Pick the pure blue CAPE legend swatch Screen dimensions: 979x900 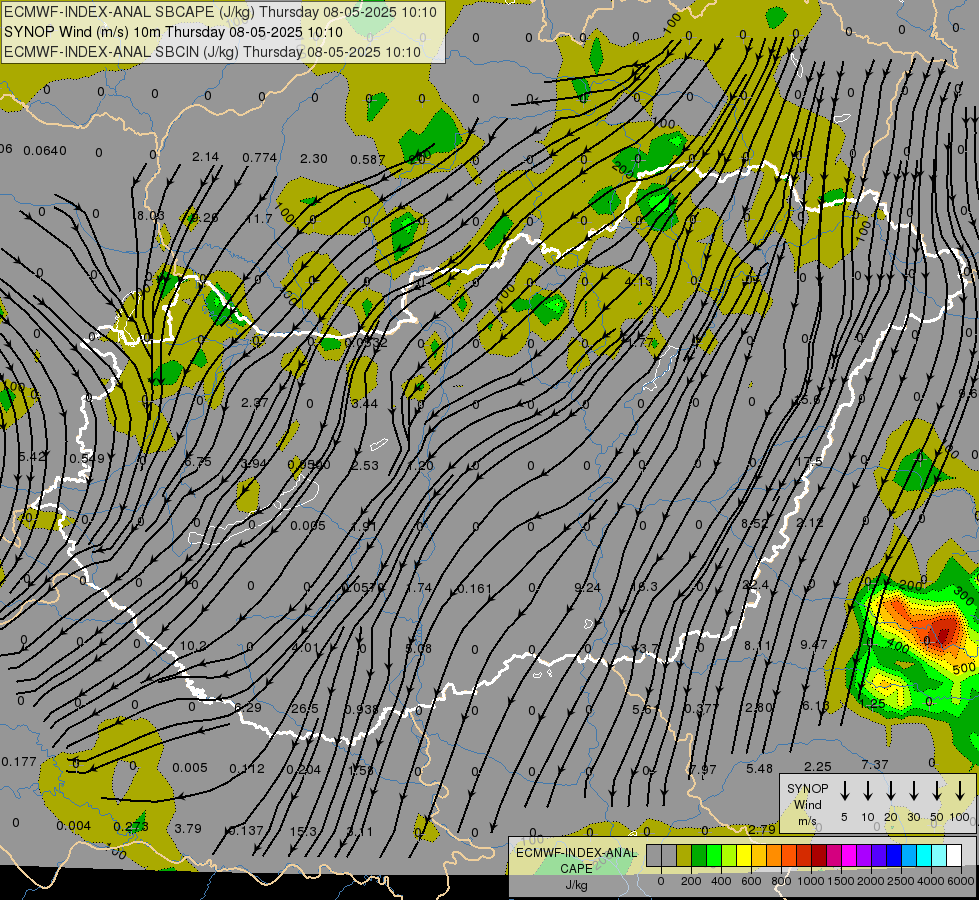click(893, 856)
